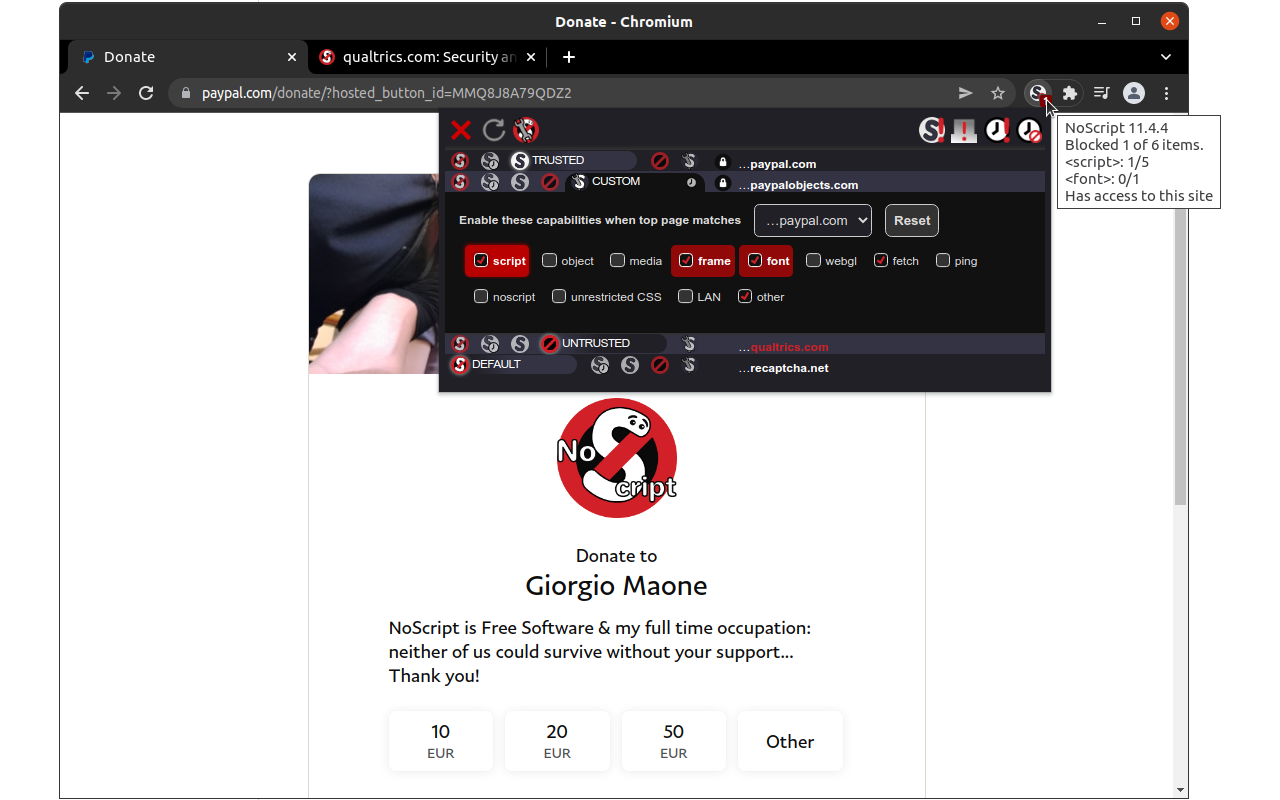Enable the LAN capability checkbox
The height and width of the screenshot is (800, 1280).
(x=685, y=296)
